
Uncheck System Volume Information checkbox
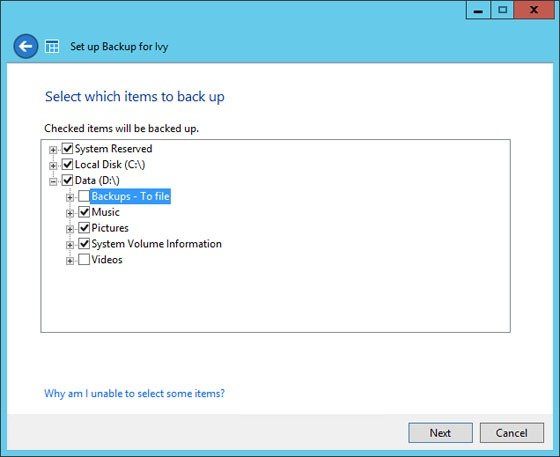[x=84, y=244]
